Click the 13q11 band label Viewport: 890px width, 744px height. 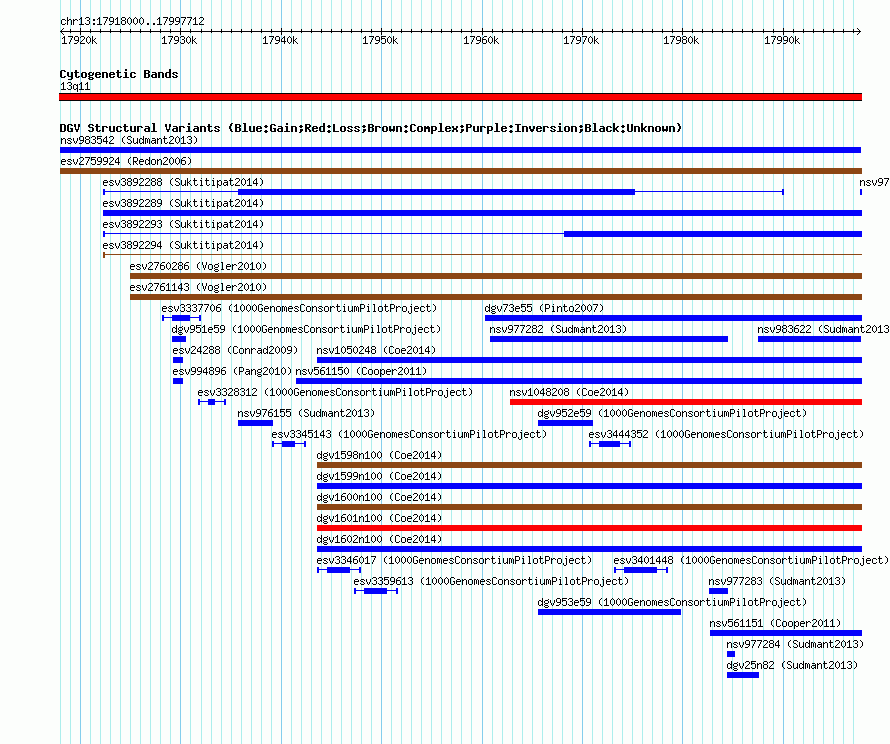tap(75, 86)
